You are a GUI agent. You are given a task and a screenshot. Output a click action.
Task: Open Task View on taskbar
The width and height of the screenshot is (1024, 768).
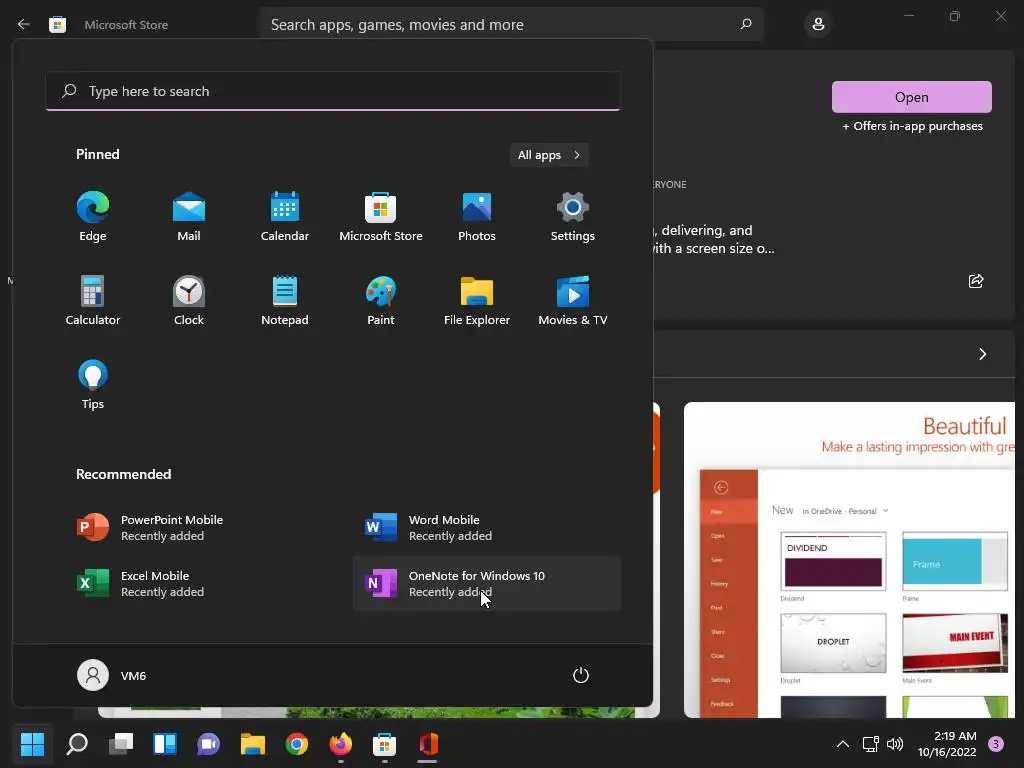121,744
